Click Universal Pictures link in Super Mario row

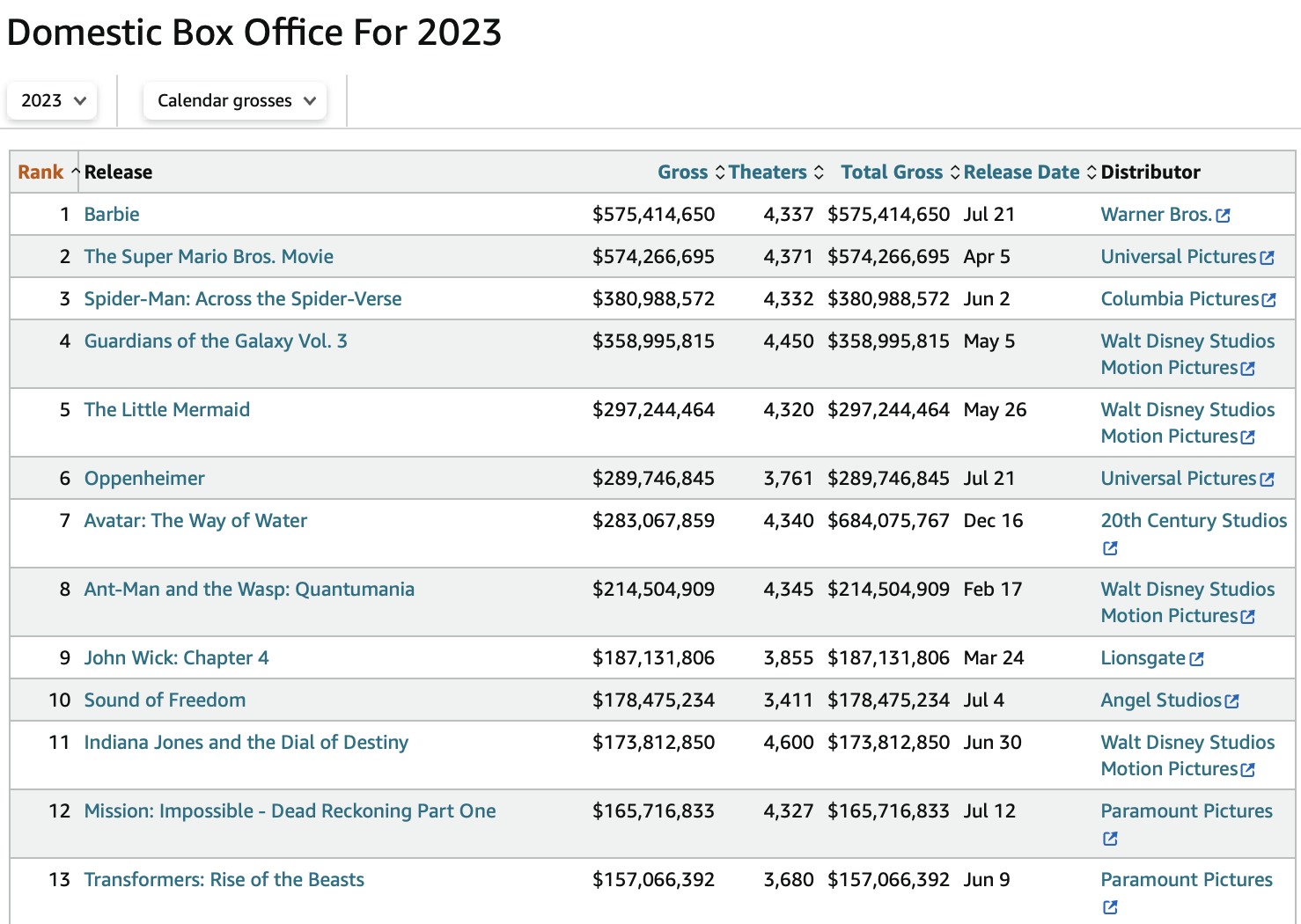[1179, 256]
